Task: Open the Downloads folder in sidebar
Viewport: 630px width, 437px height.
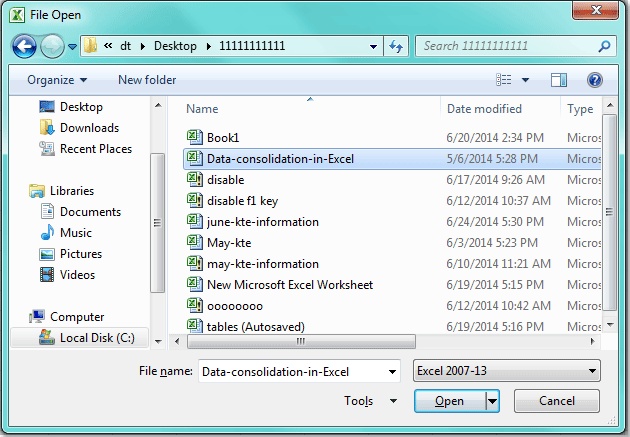Action: pos(89,128)
